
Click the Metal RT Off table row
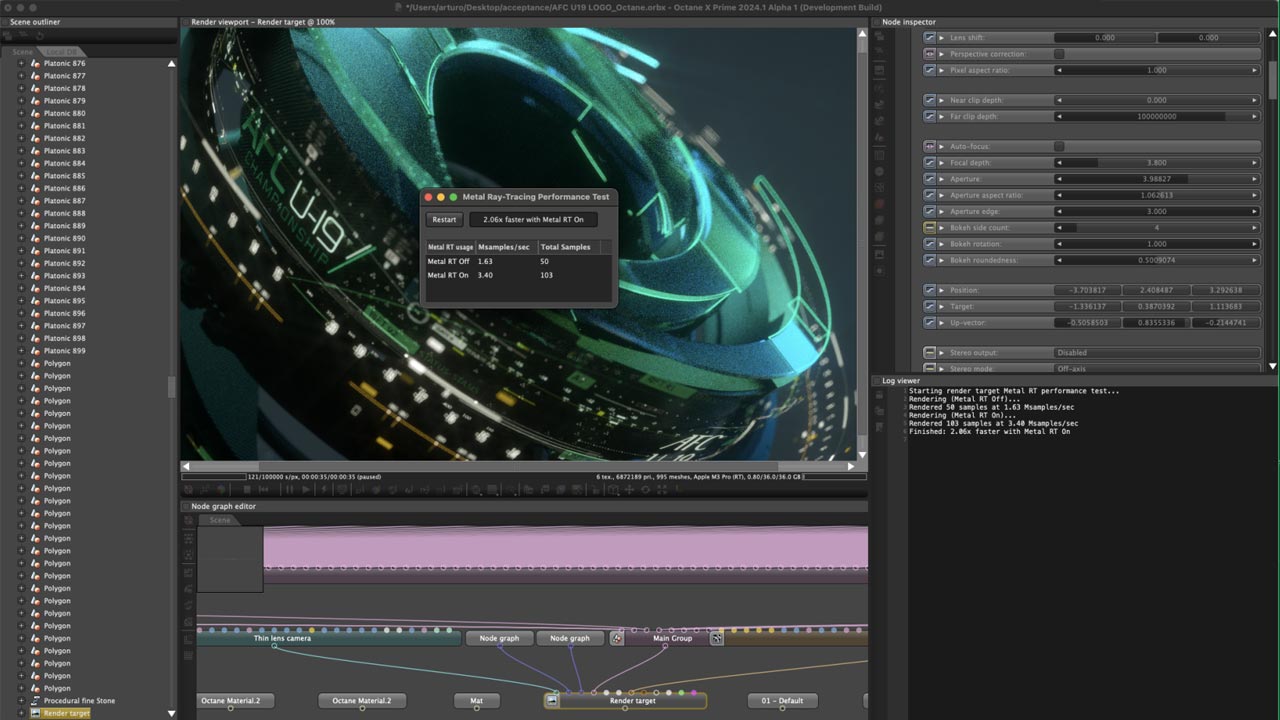coord(518,261)
